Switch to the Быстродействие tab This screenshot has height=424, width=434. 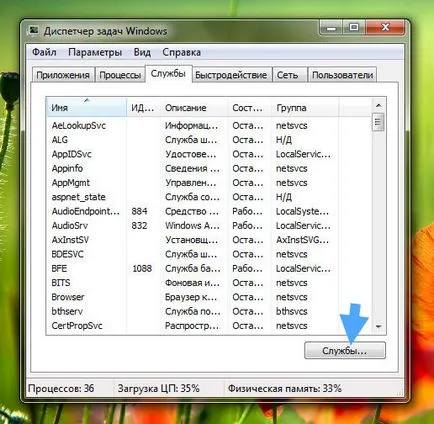(x=231, y=75)
